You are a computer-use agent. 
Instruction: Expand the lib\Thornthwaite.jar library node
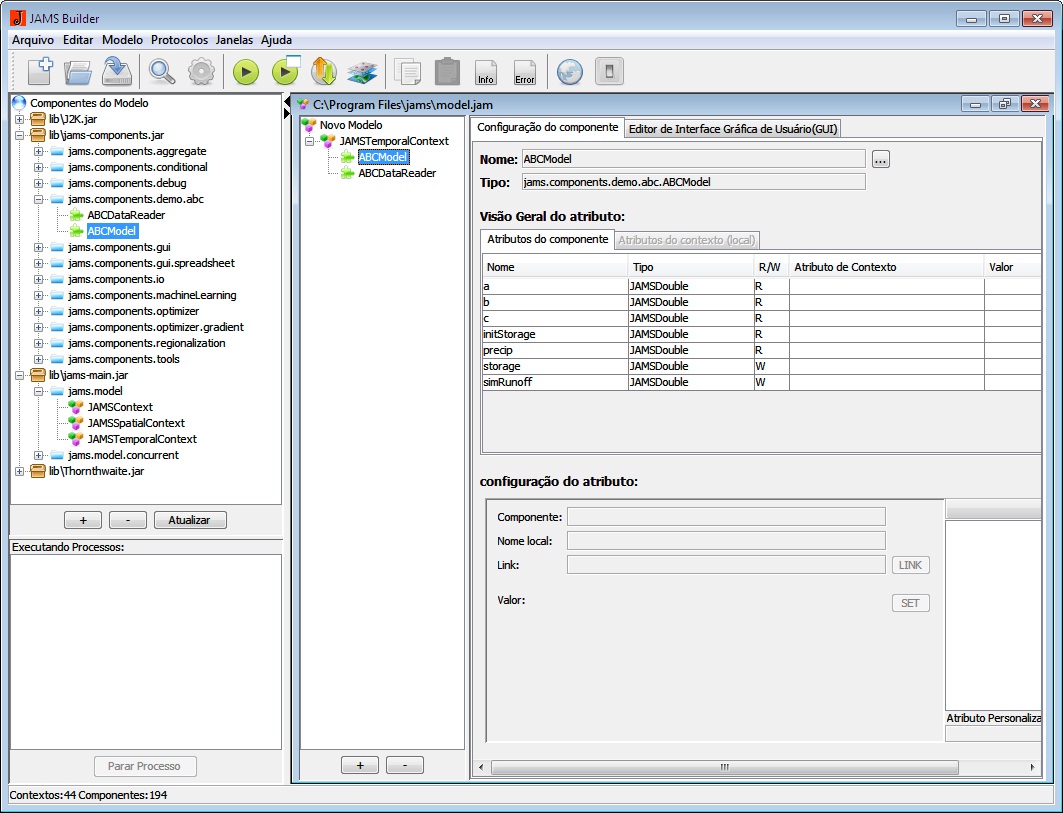pyautogui.click(x=19, y=471)
